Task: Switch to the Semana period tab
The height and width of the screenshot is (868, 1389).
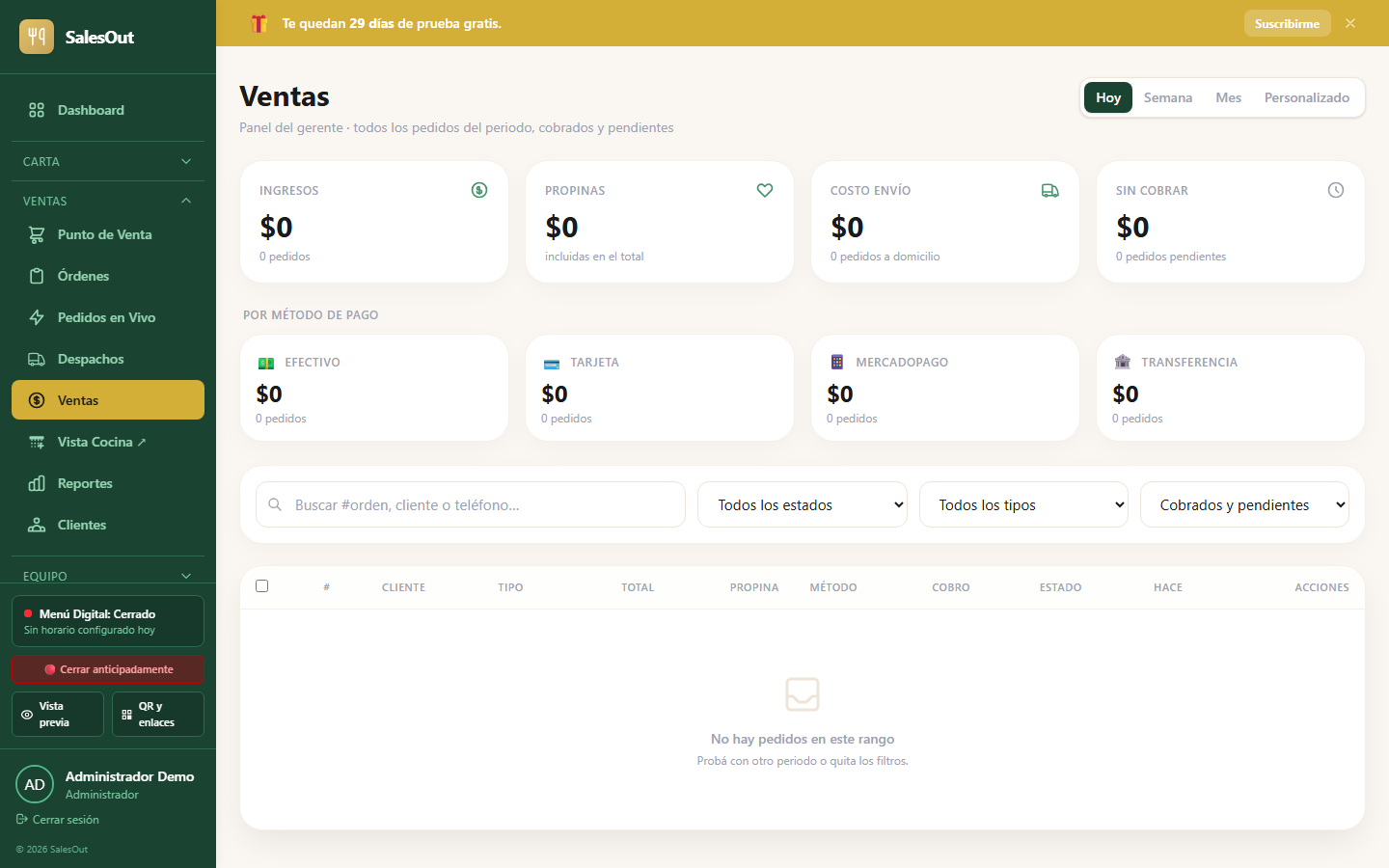Action: tap(1168, 97)
